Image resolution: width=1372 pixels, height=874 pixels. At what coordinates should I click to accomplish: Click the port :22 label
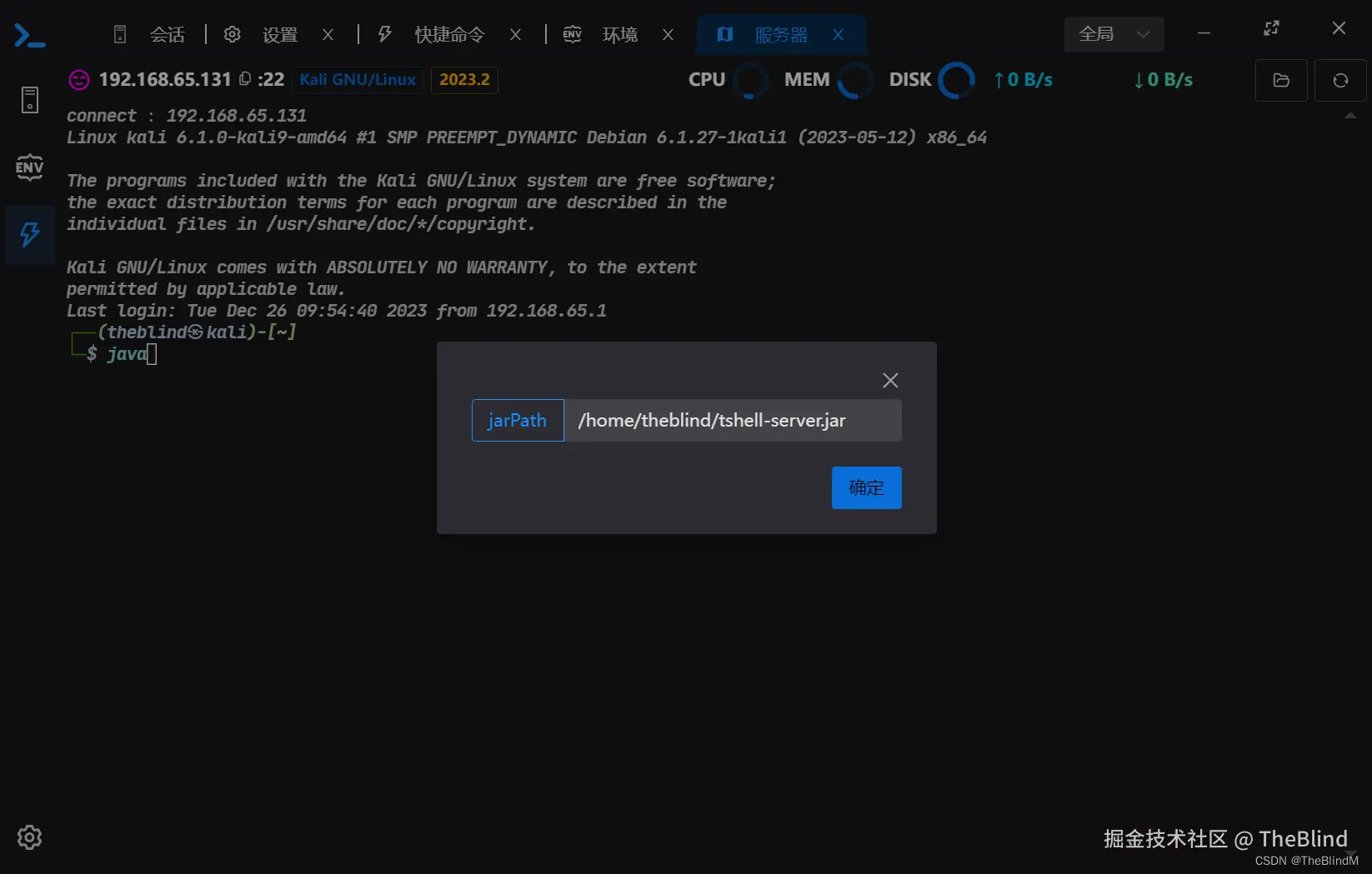coord(271,79)
